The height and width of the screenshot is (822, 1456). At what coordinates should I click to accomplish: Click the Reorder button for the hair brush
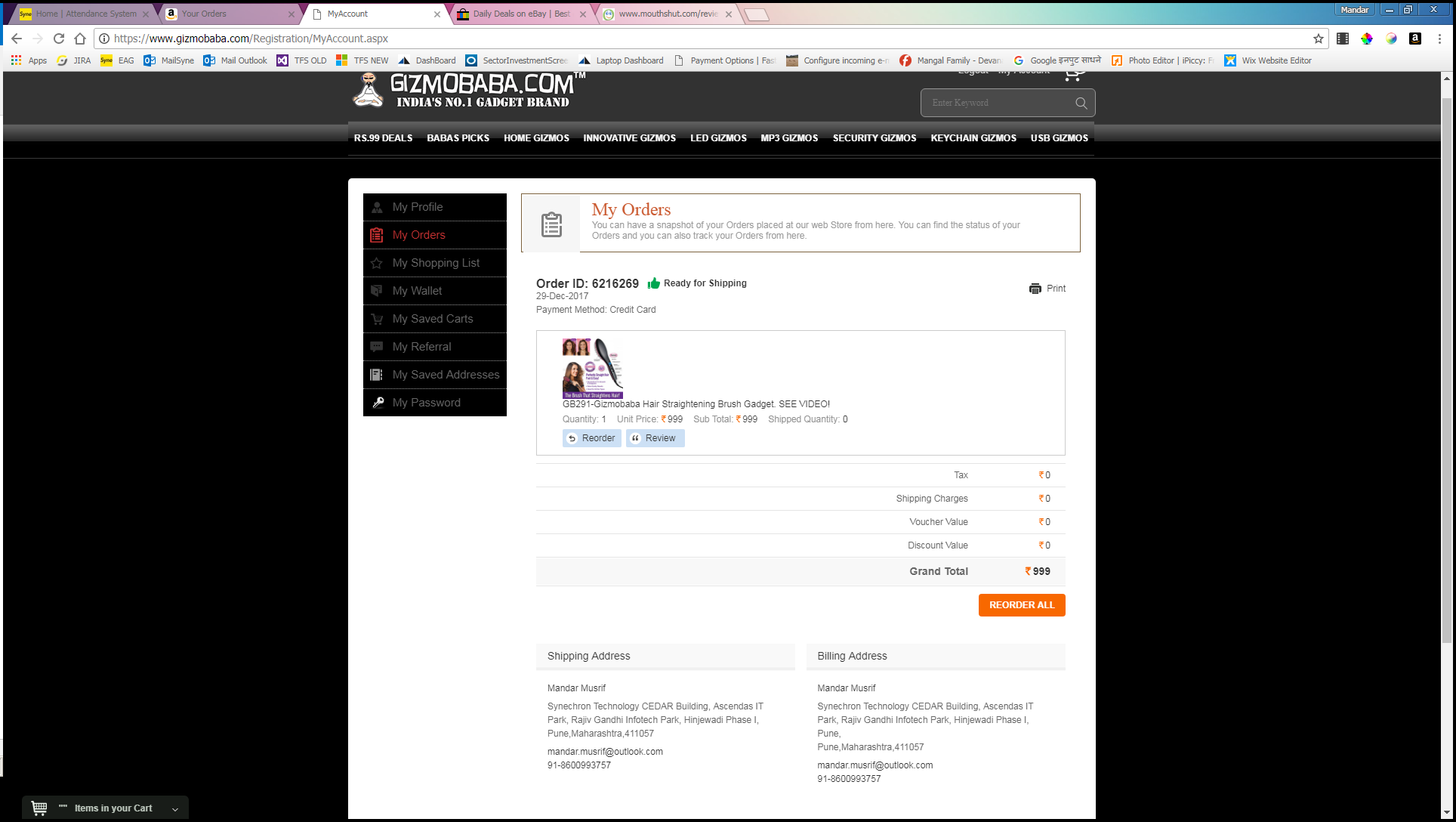tap(591, 438)
